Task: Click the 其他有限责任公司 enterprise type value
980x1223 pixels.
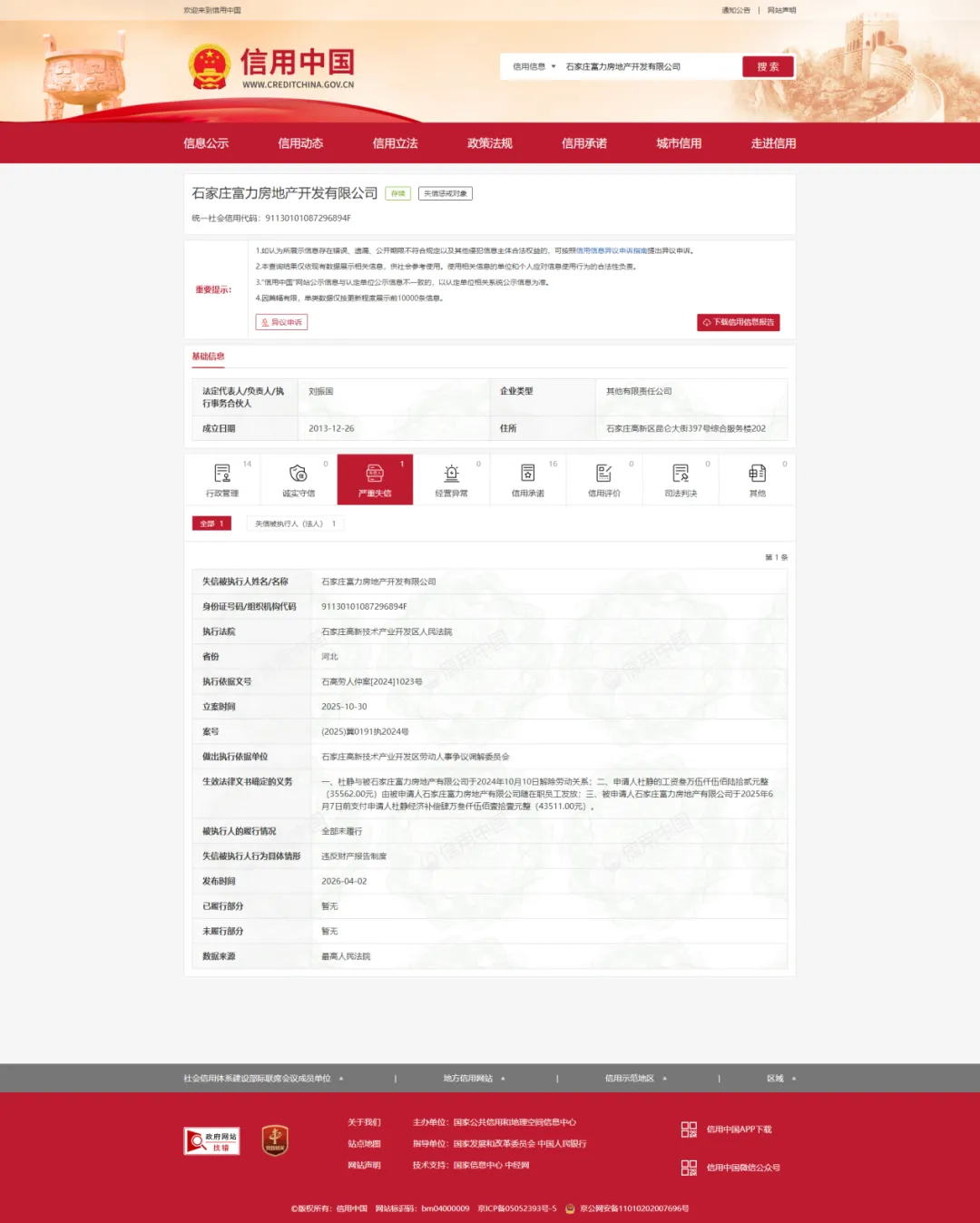Action: [639, 392]
